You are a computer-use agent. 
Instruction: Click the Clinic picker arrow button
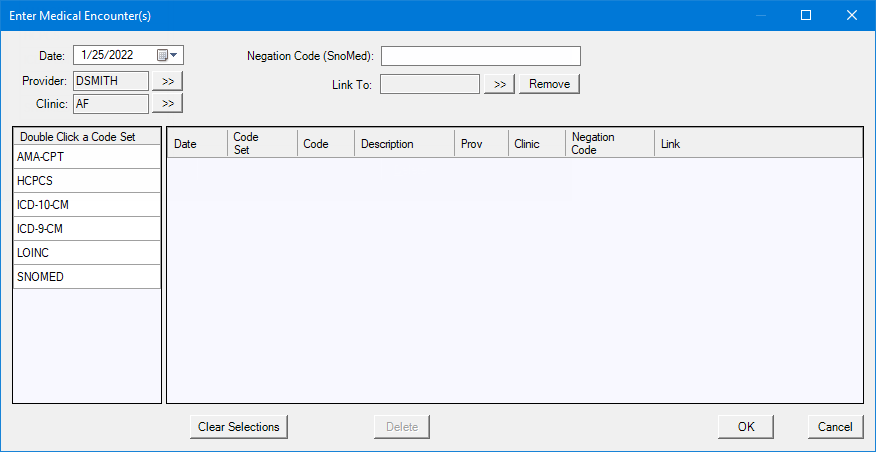tap(167, 103)
